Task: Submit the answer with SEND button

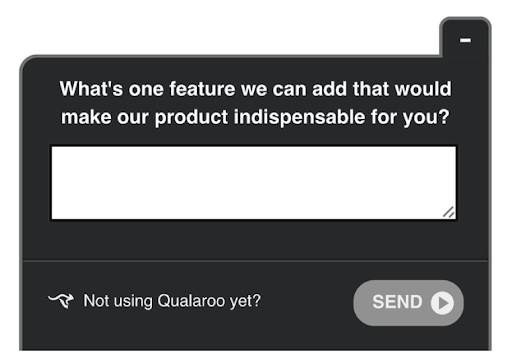Action: tap(408, 303)
